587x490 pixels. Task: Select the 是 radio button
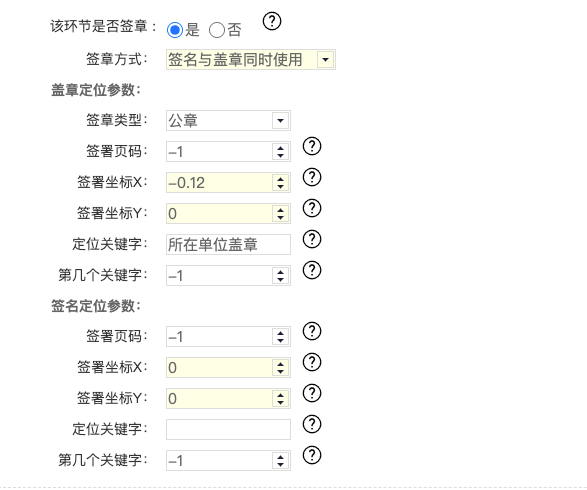click(x=175, y=30)
